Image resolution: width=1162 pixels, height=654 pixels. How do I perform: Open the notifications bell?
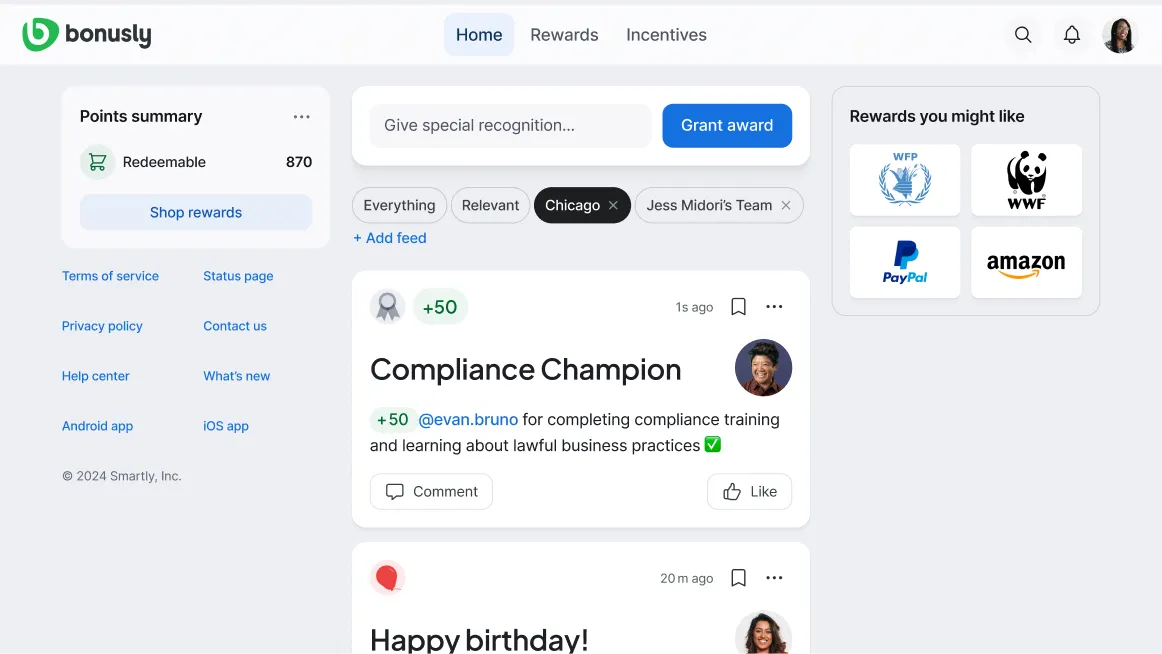point(1072,35)
